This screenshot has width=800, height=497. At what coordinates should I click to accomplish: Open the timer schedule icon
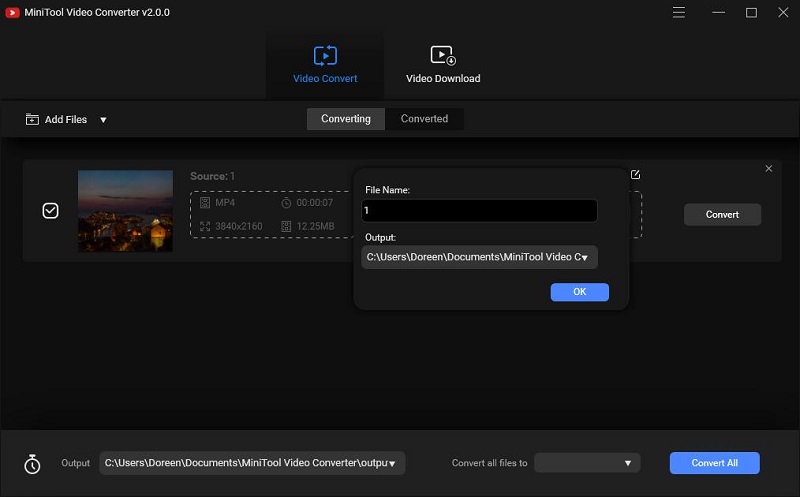[32, 464]
